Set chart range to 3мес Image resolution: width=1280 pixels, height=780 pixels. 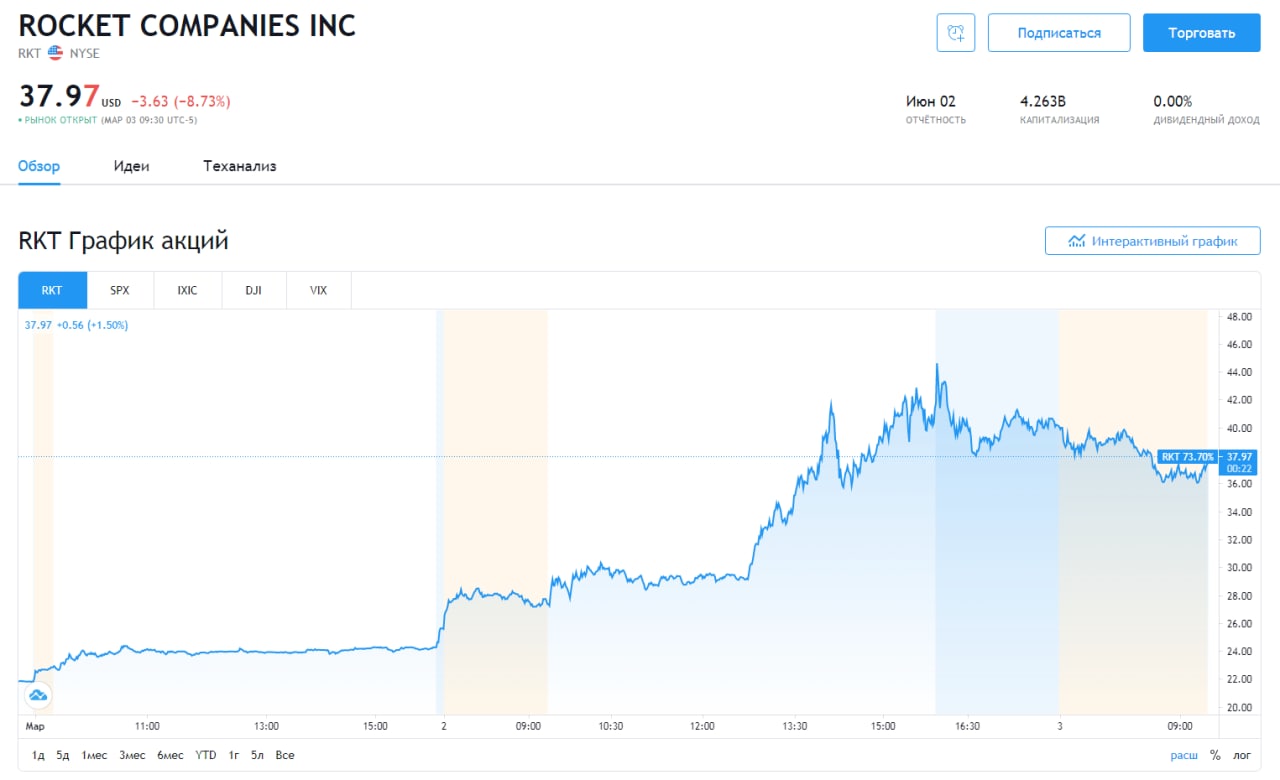pos(133,755)
